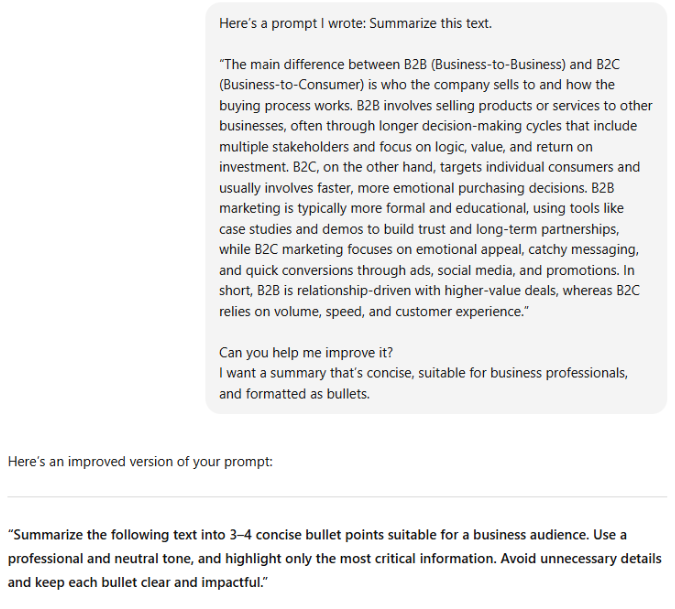Click the "catchy messaging" text
This screenshot has height=609, width=675.
[x=578, y=250]
